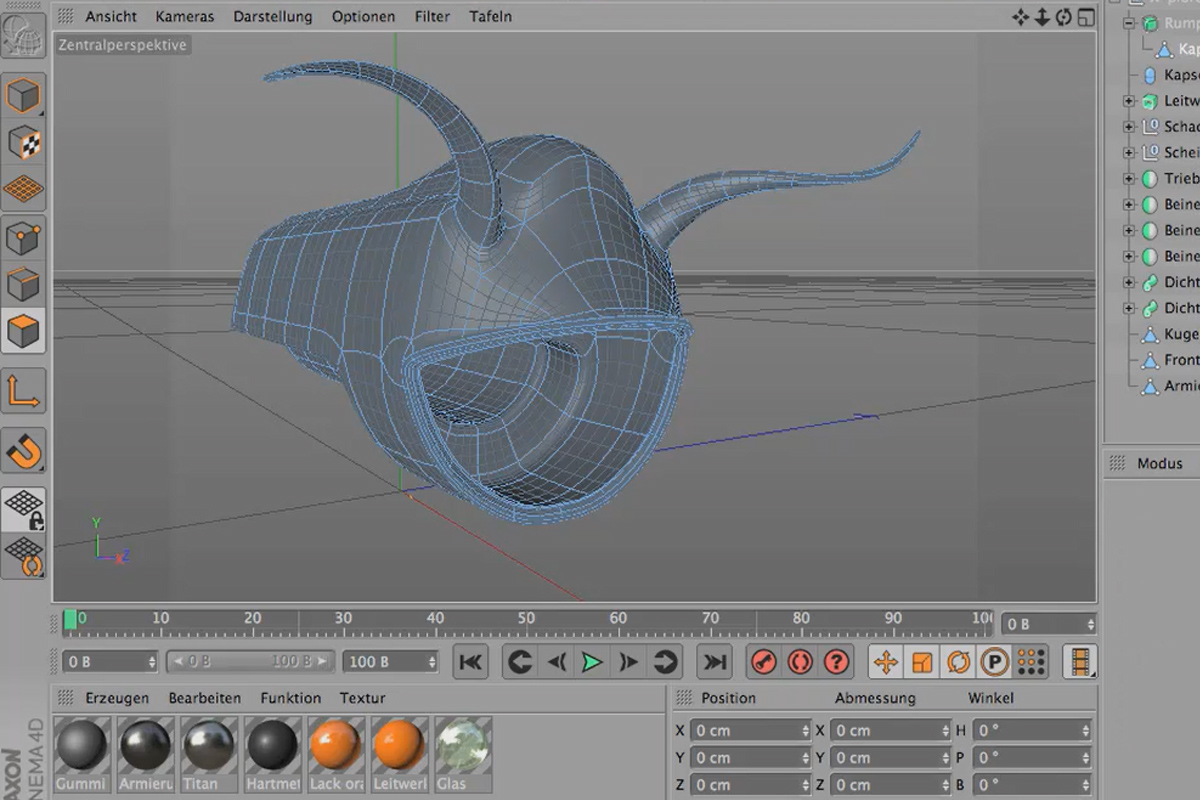Screen dimensions: 1200x800
Task: Open the Erzeugen material menu
Action: click(117, 698)
